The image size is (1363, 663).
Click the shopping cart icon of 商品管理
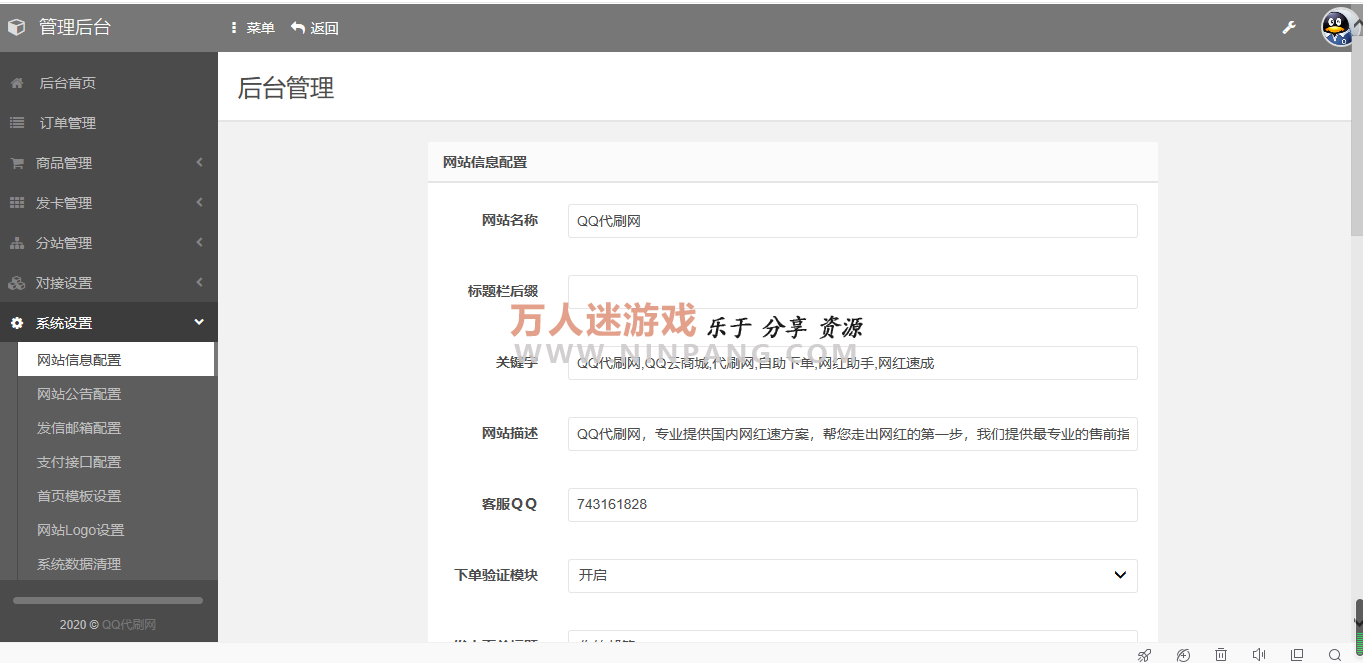(x=17, y=162)
